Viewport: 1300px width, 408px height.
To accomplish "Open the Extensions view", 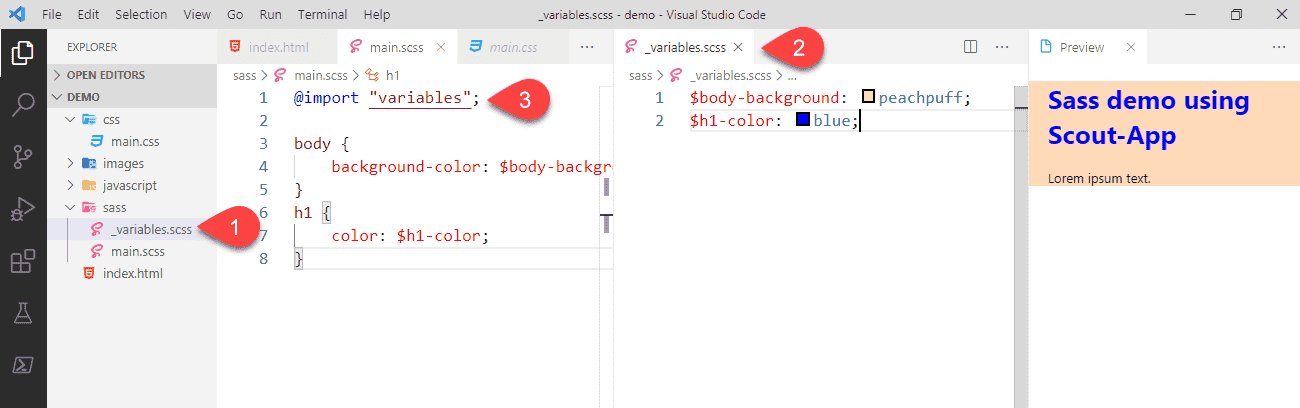I will [x=23, y=262].
